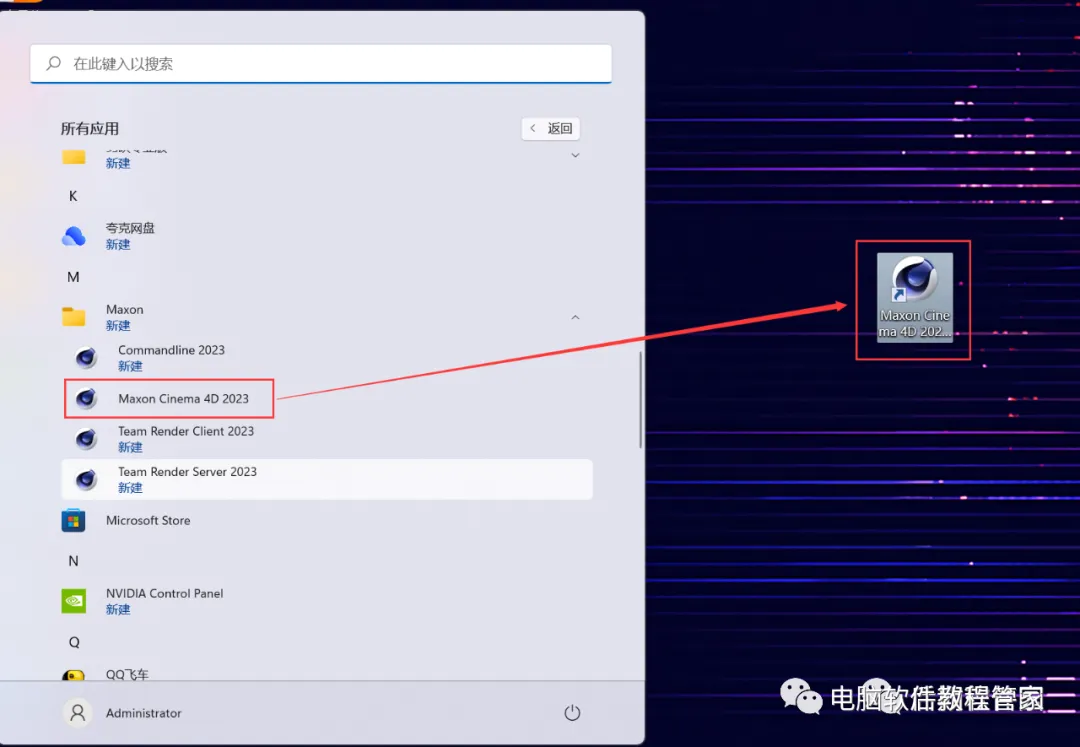Select Maxon Cinema 4D desktop shortcut
Viewport: 1080px width, 747px height.
[x=915, y=297]
